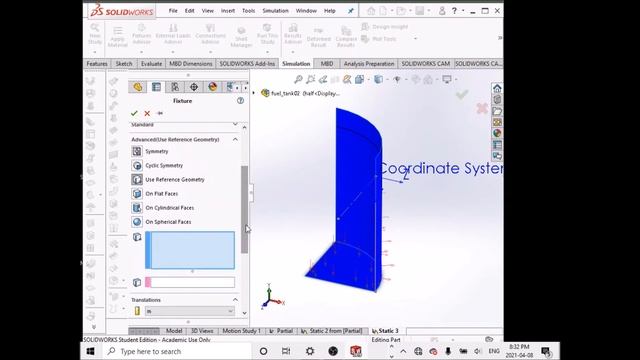Open View Settings monitor icon
Viewport: 640px width, 360px height.
[x=447, y=80]
